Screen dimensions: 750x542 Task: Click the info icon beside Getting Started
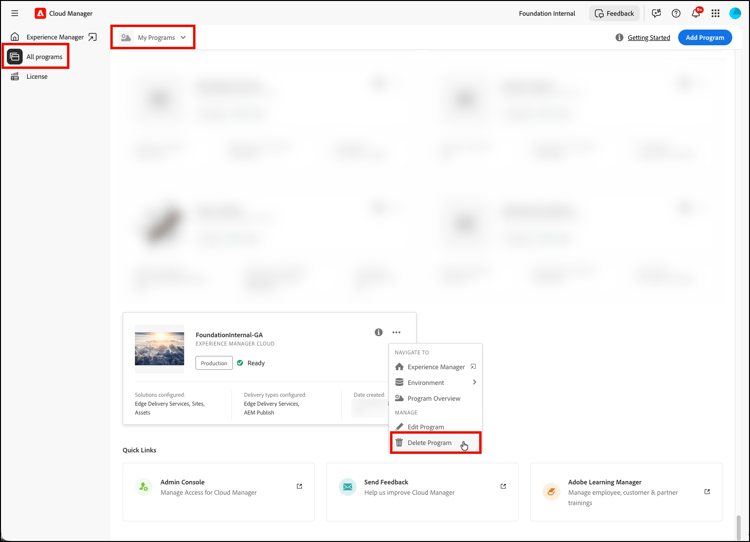619,37
